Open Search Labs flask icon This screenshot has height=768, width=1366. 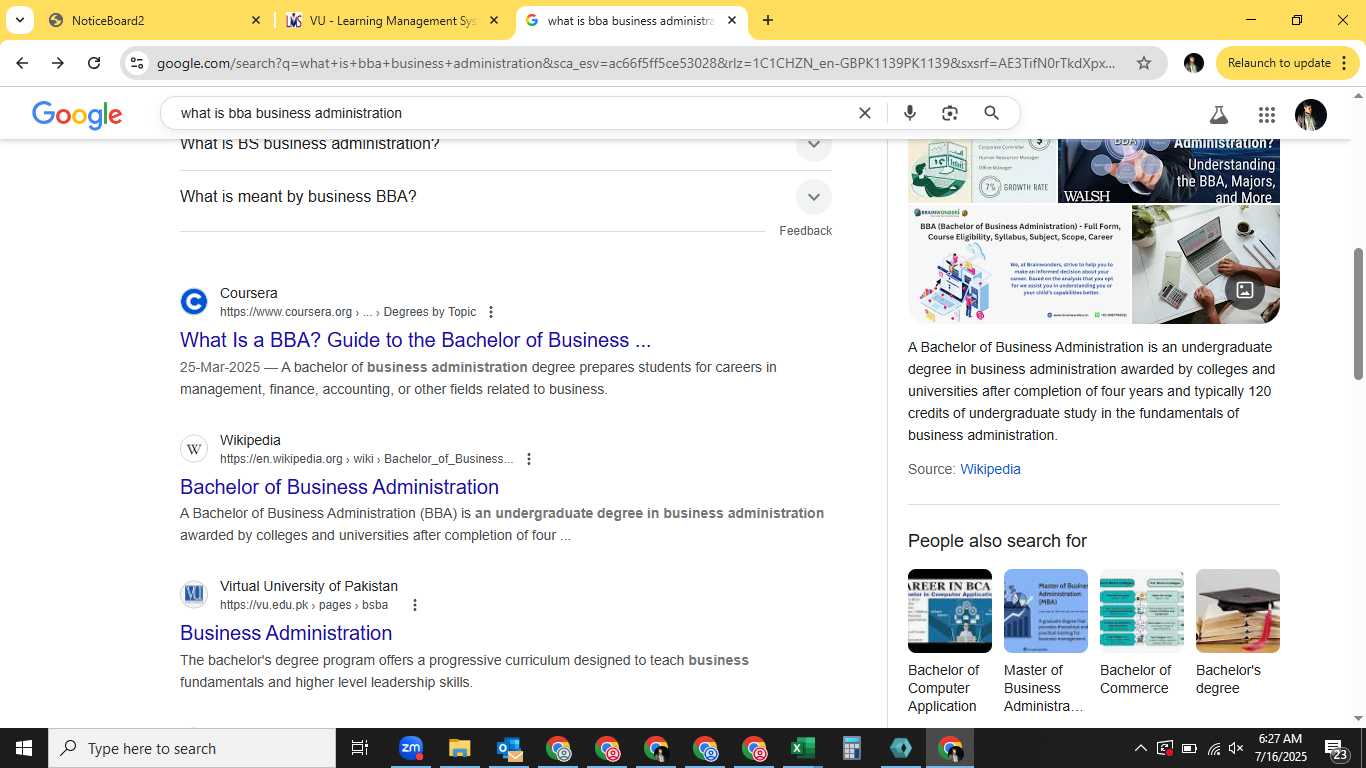(1219, 114)
